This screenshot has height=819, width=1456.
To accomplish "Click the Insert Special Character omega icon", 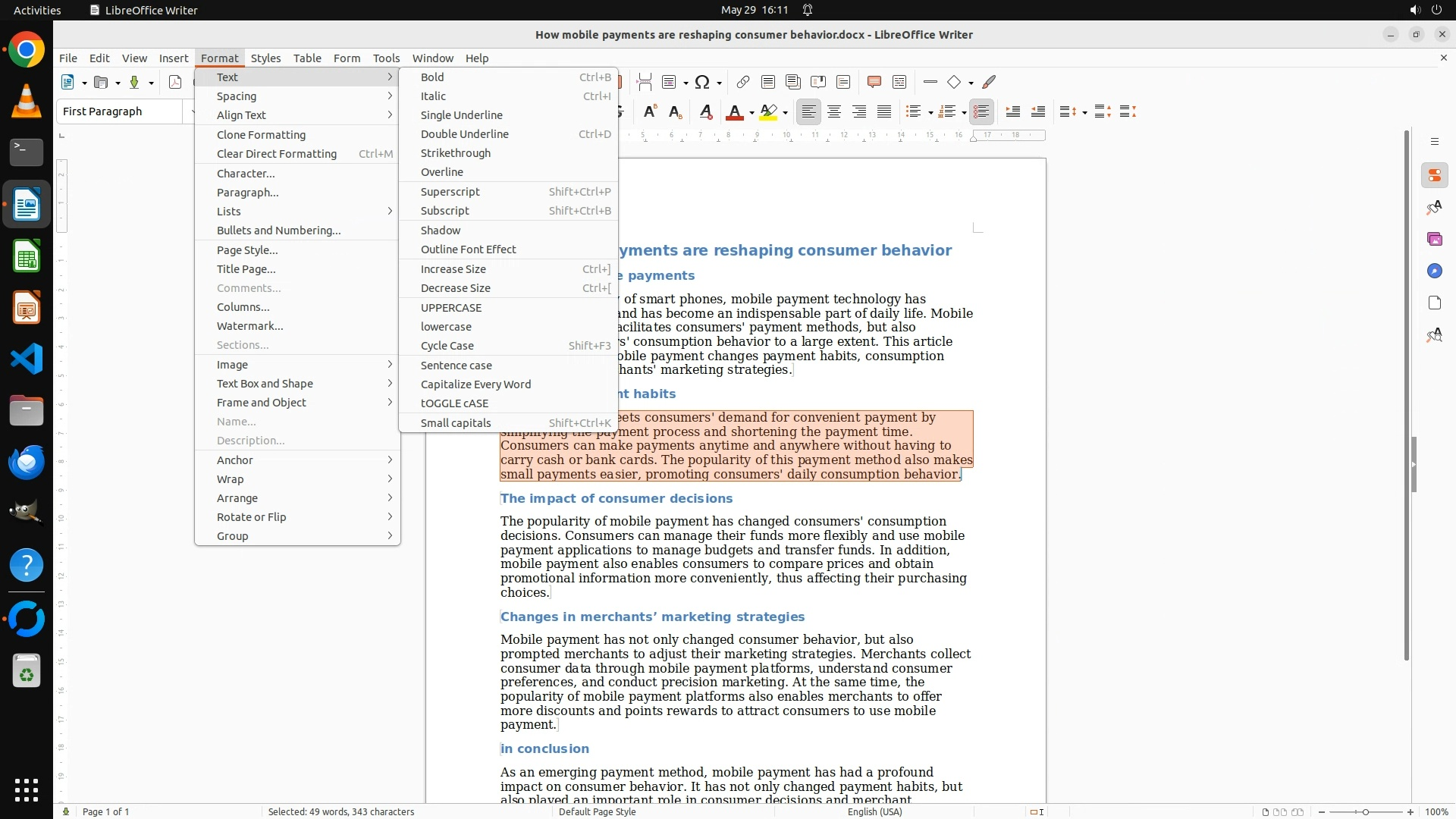I will point(702,82).
